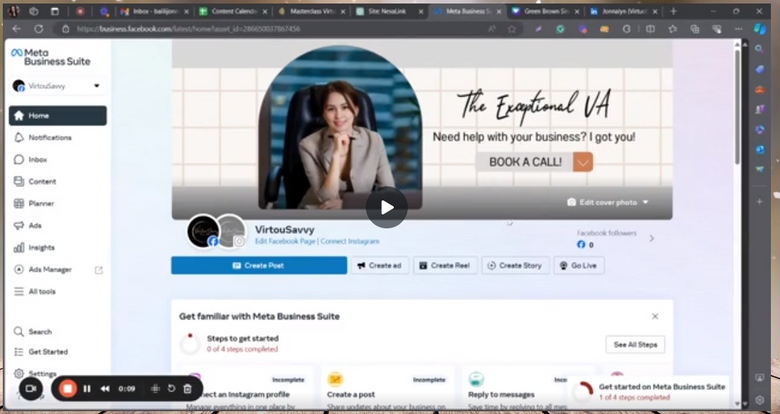Click the Create Post button
This screenshot has width=780, height=414.
coord(259,265)
